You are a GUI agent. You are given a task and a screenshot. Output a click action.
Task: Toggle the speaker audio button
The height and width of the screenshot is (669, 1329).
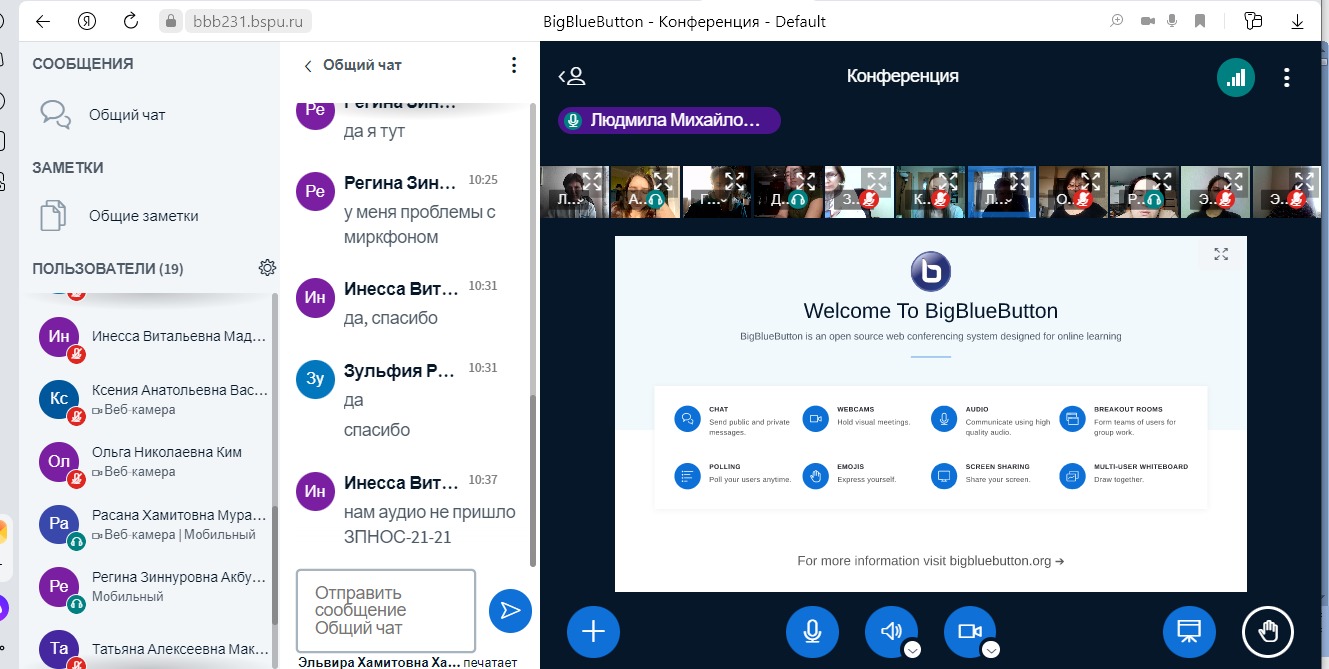890,631
